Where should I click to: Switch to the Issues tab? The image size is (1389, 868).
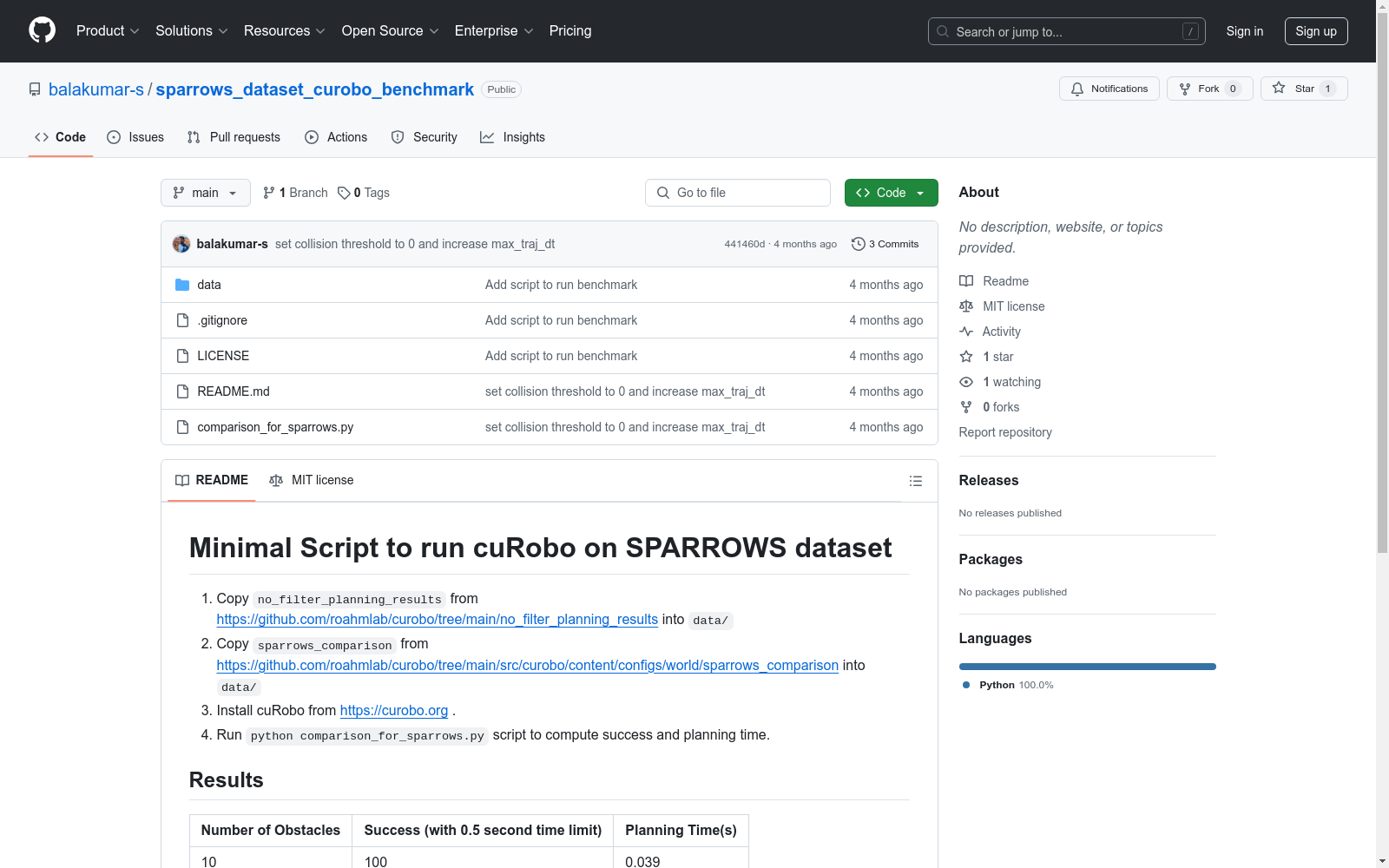coord(135,137)
